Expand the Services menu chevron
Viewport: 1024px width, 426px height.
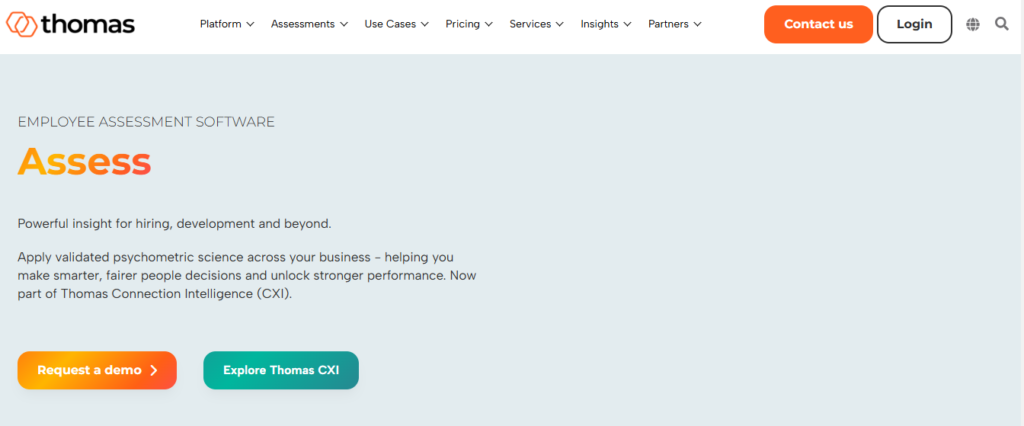point(559,24)
